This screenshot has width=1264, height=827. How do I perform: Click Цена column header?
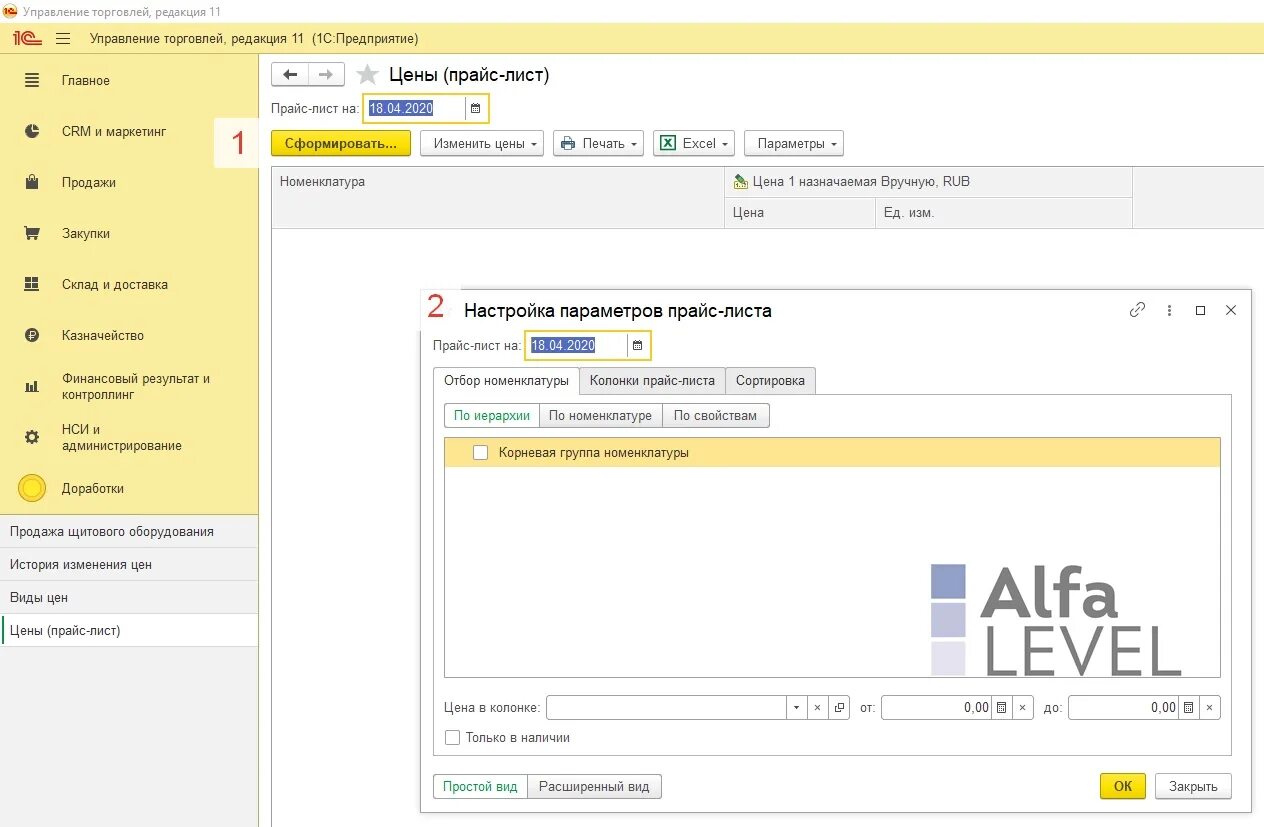point(800,213)
